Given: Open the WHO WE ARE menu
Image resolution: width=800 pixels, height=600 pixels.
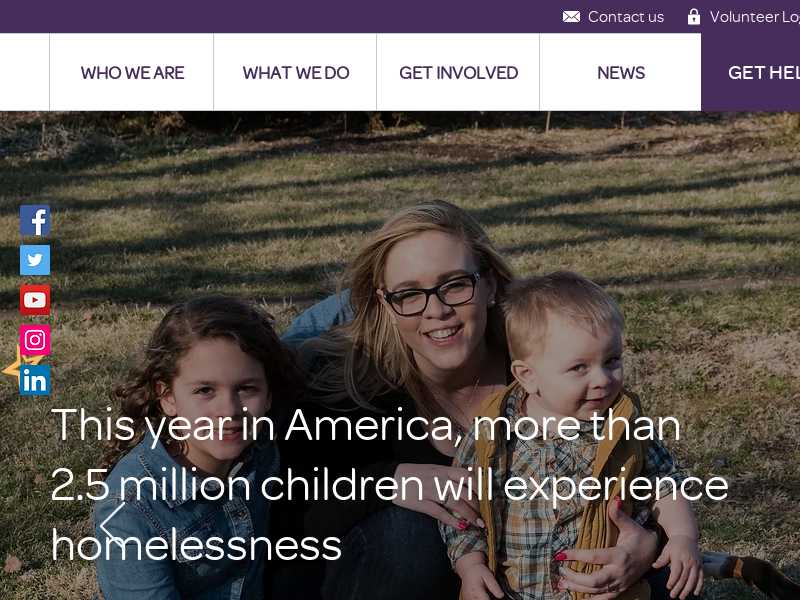Looking at the screenshot, I should click(132, 72).
